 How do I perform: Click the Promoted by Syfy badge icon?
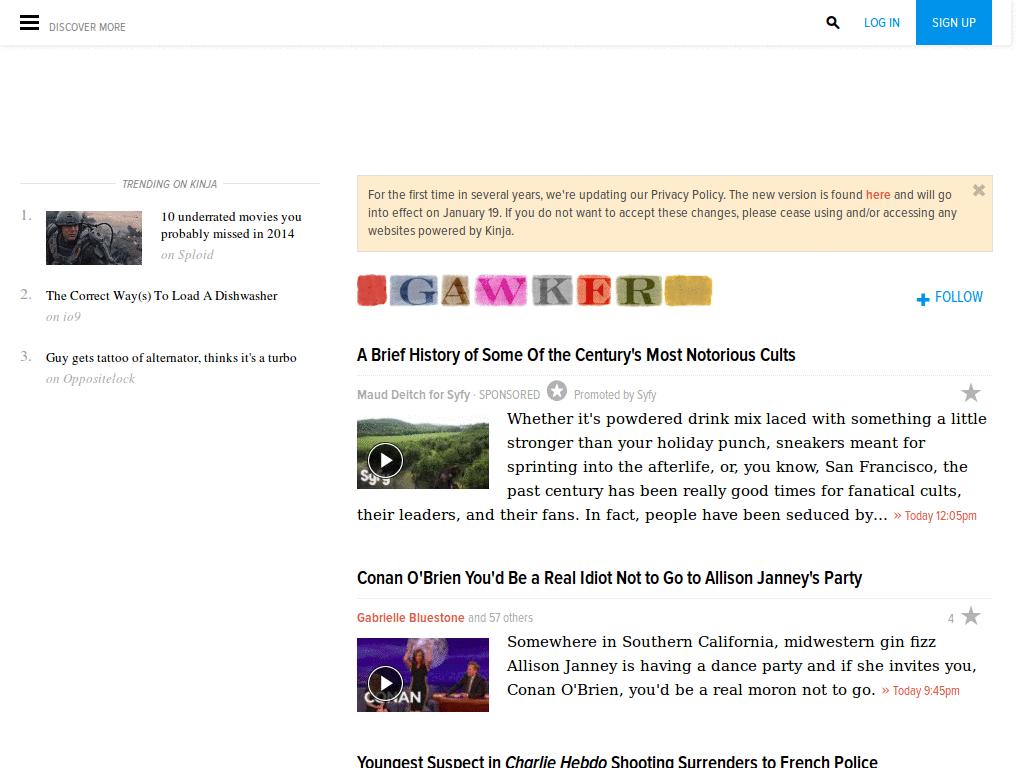click(556, 391)
